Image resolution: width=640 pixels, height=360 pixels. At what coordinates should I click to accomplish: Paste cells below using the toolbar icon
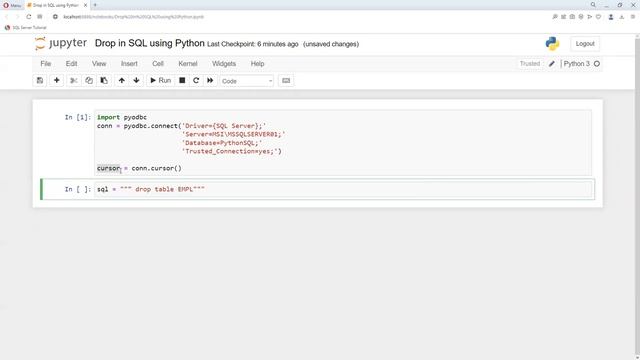tap(104, 80)
